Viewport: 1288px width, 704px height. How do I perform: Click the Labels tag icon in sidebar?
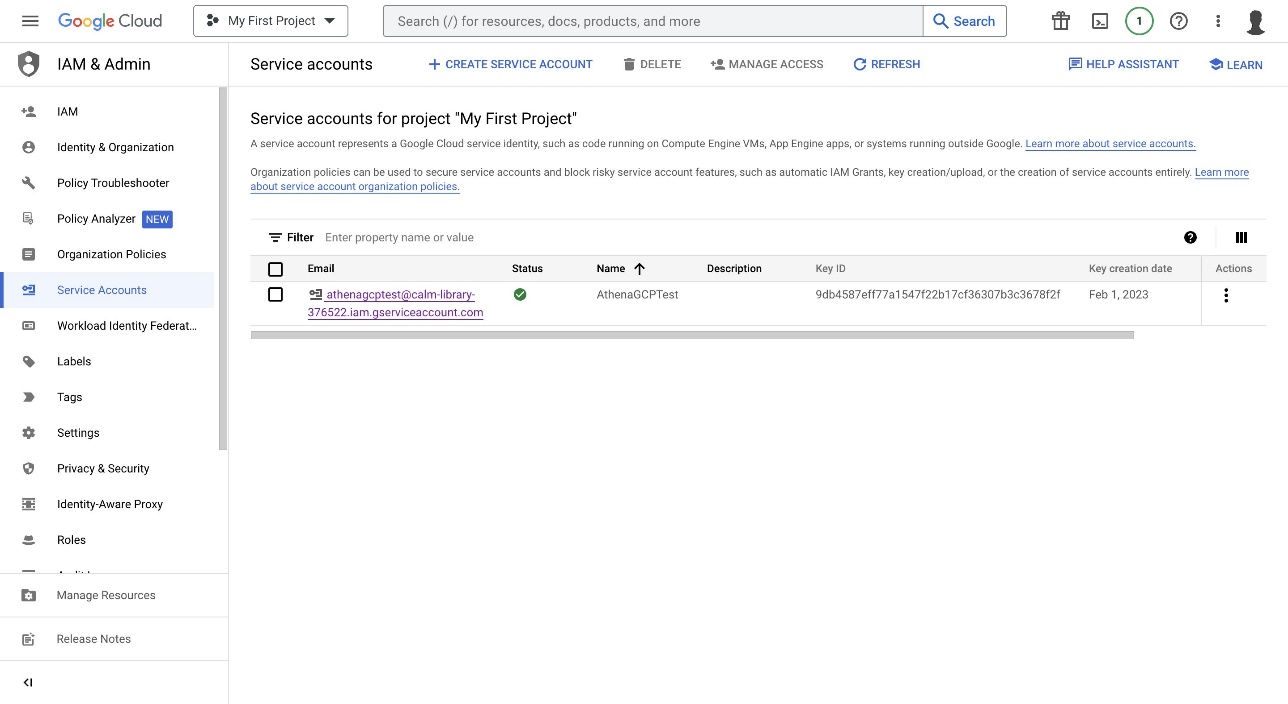point(29,362)
